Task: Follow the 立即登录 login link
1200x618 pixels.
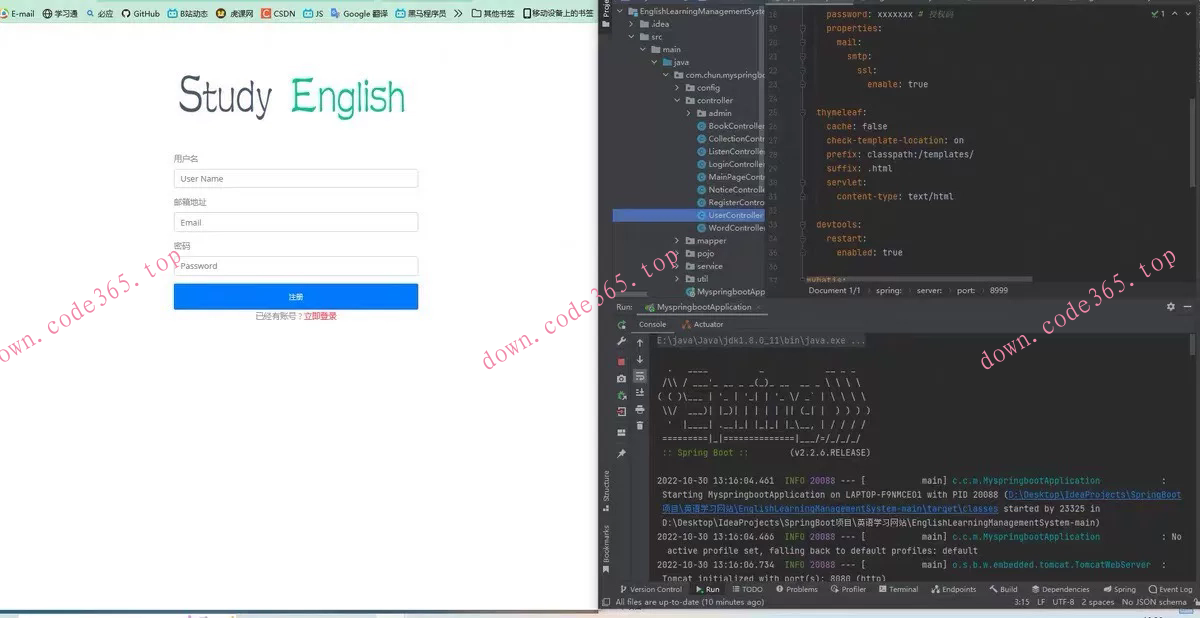Action: pyautogui.click(x=320, y=316)
